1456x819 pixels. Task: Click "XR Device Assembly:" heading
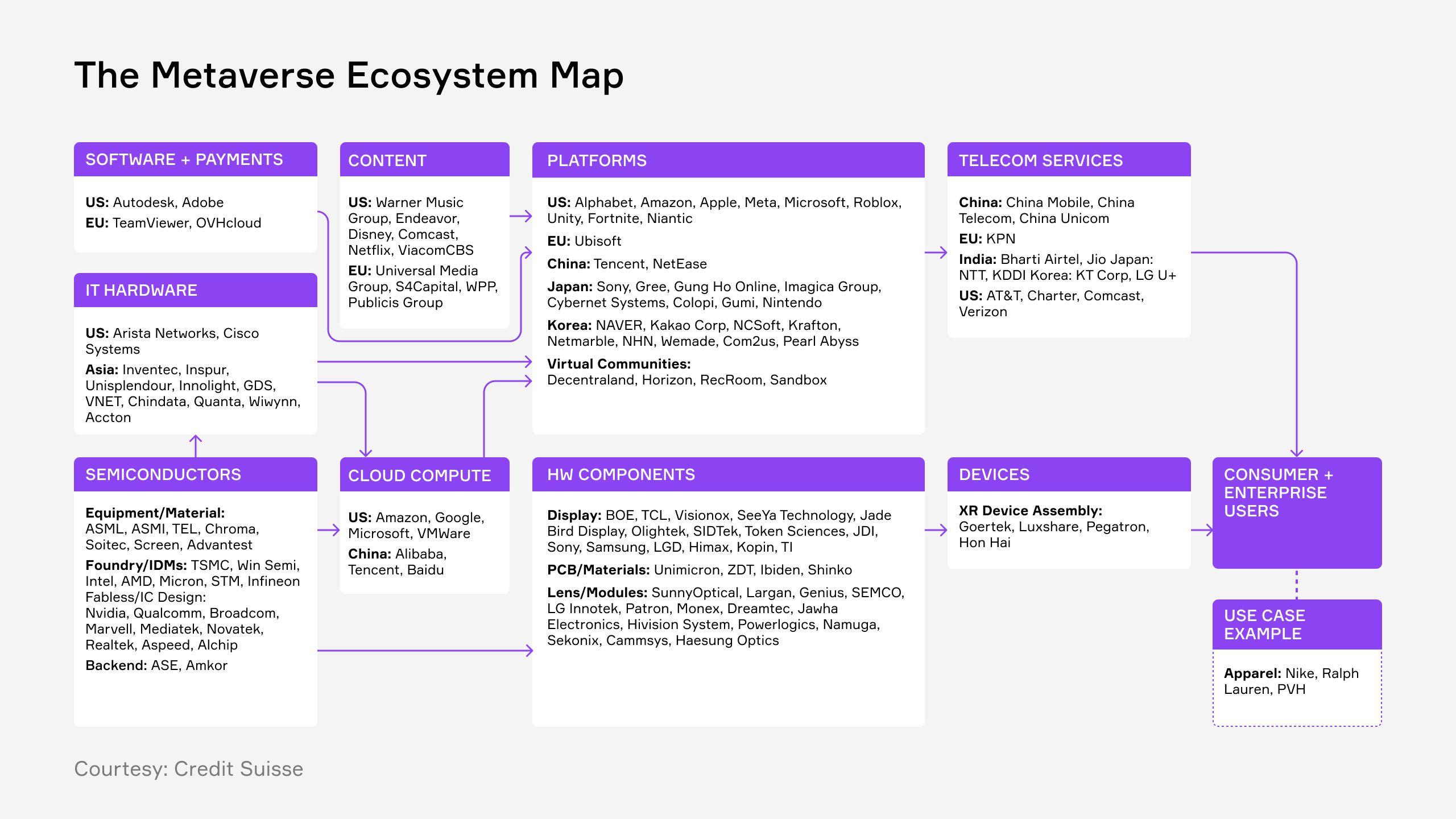tap(1031, 511)
